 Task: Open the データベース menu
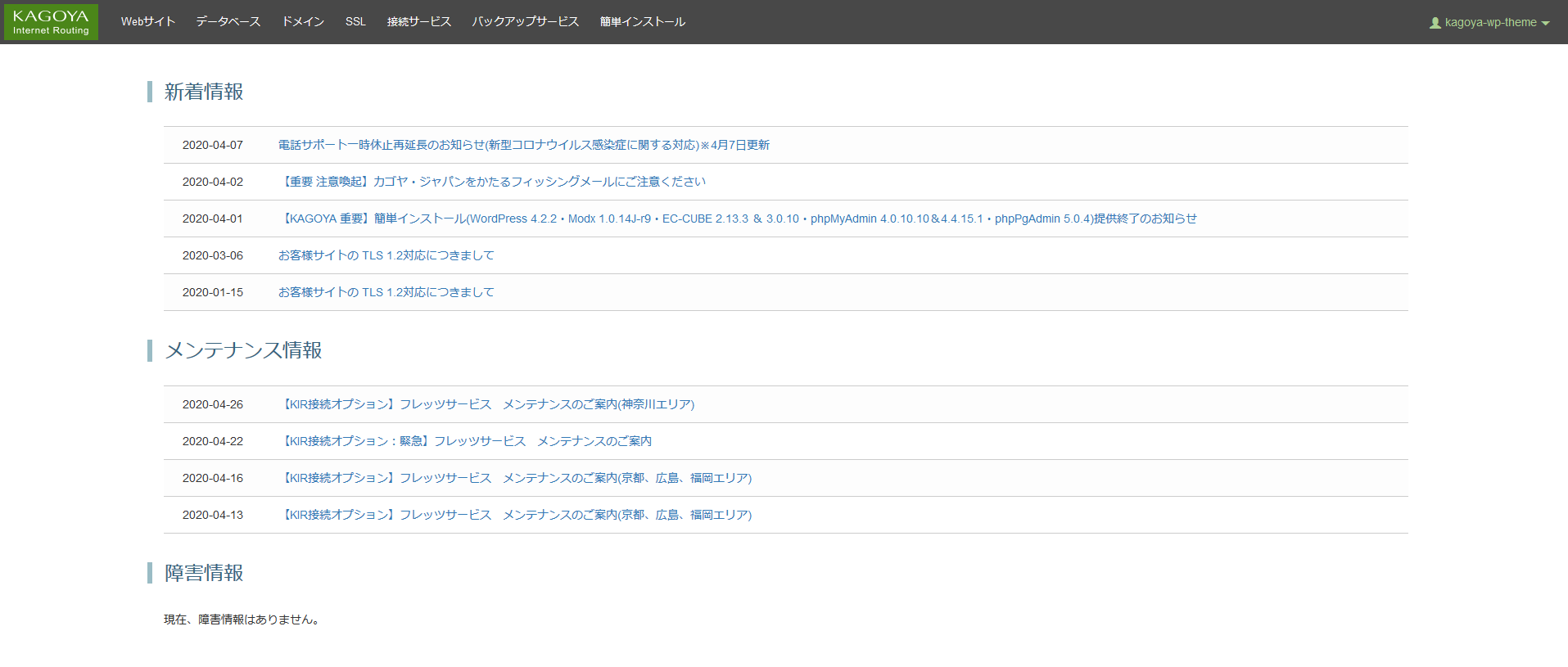coord(228,22)
